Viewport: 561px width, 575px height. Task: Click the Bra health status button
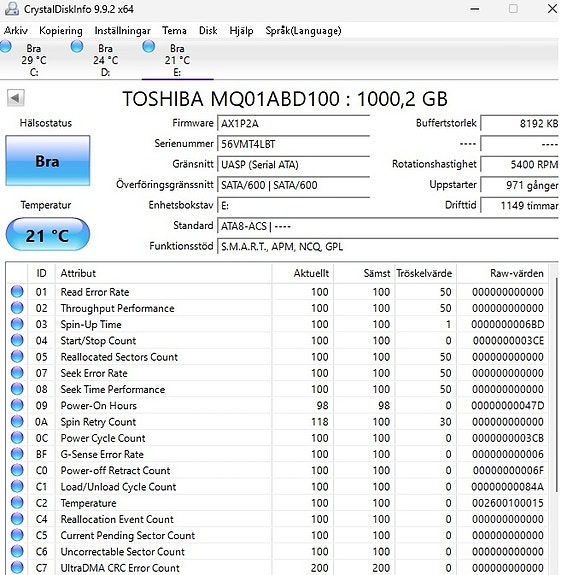click(48, 161)
